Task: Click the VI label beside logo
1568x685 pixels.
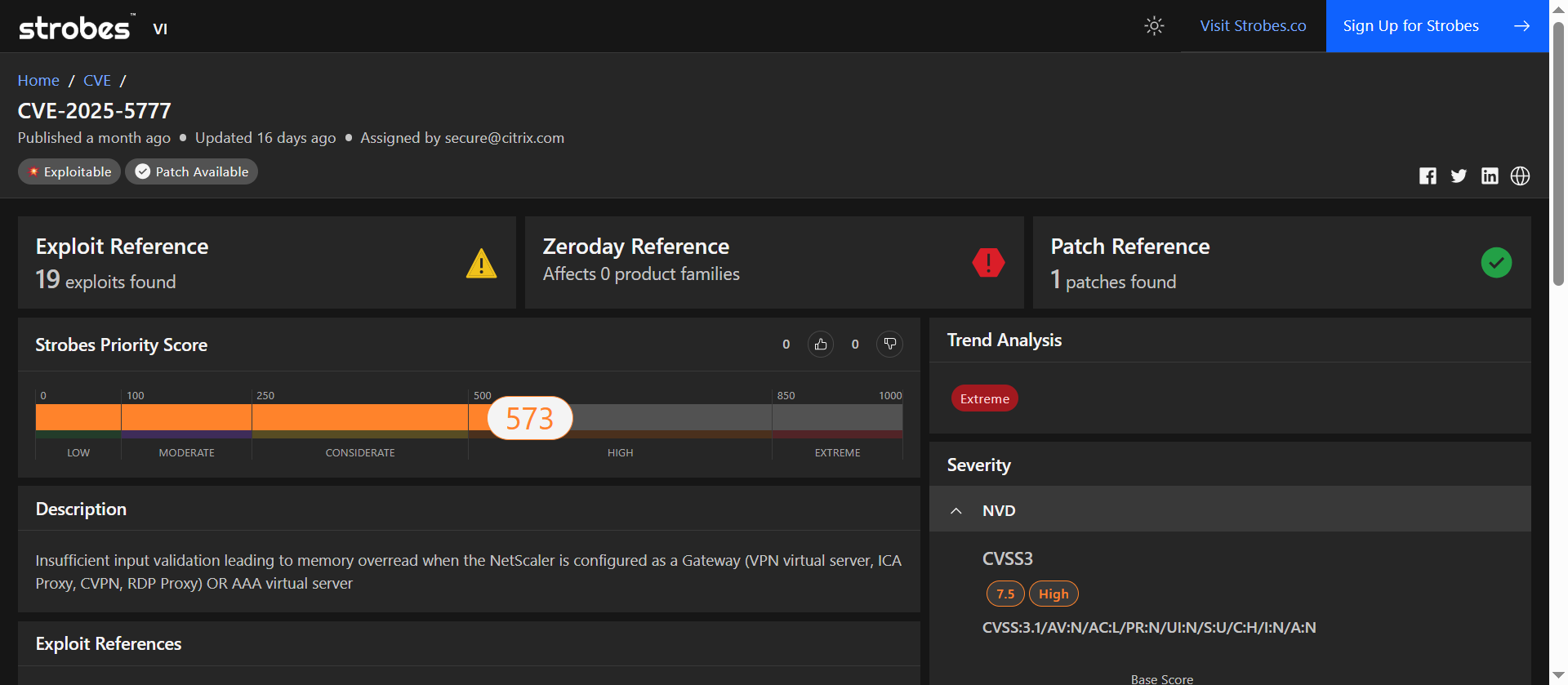Action: click(x=160, y=29)
